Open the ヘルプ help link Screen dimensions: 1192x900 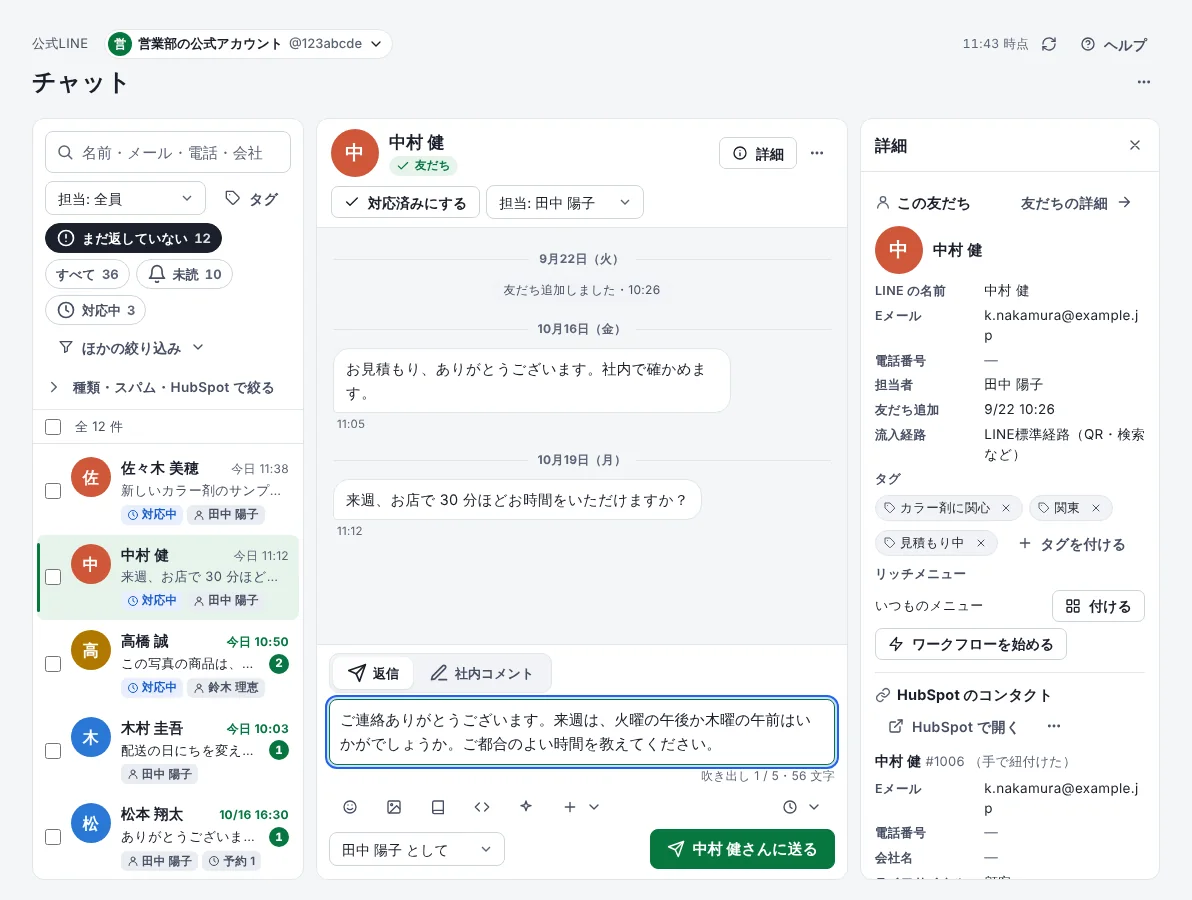coord(1114,44)
